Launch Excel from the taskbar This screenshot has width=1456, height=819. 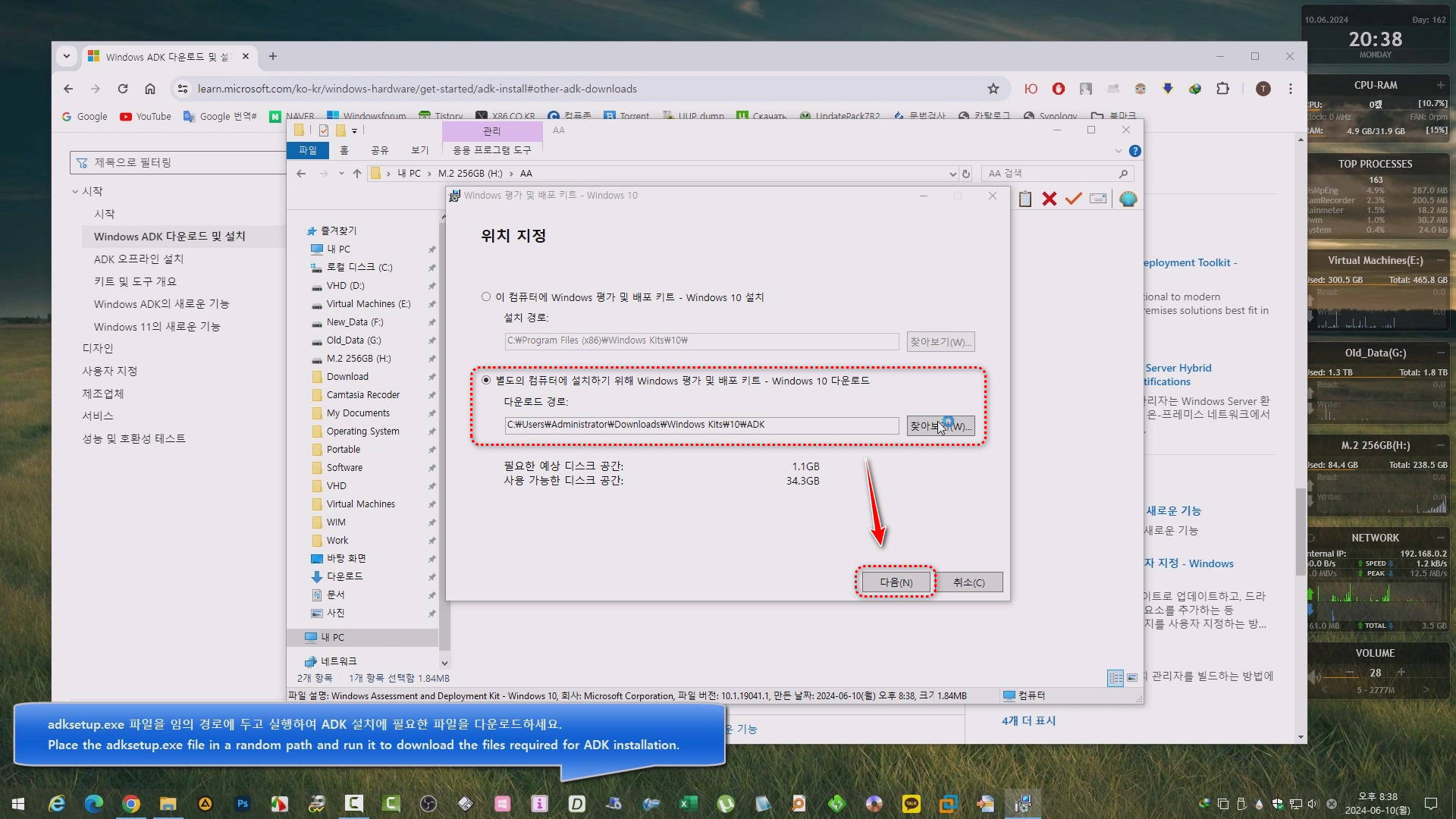tap(688, 803)
